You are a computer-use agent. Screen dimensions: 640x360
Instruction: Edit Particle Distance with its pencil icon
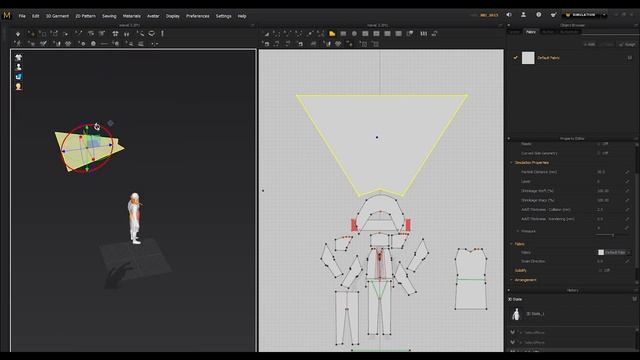coord(627,172)
